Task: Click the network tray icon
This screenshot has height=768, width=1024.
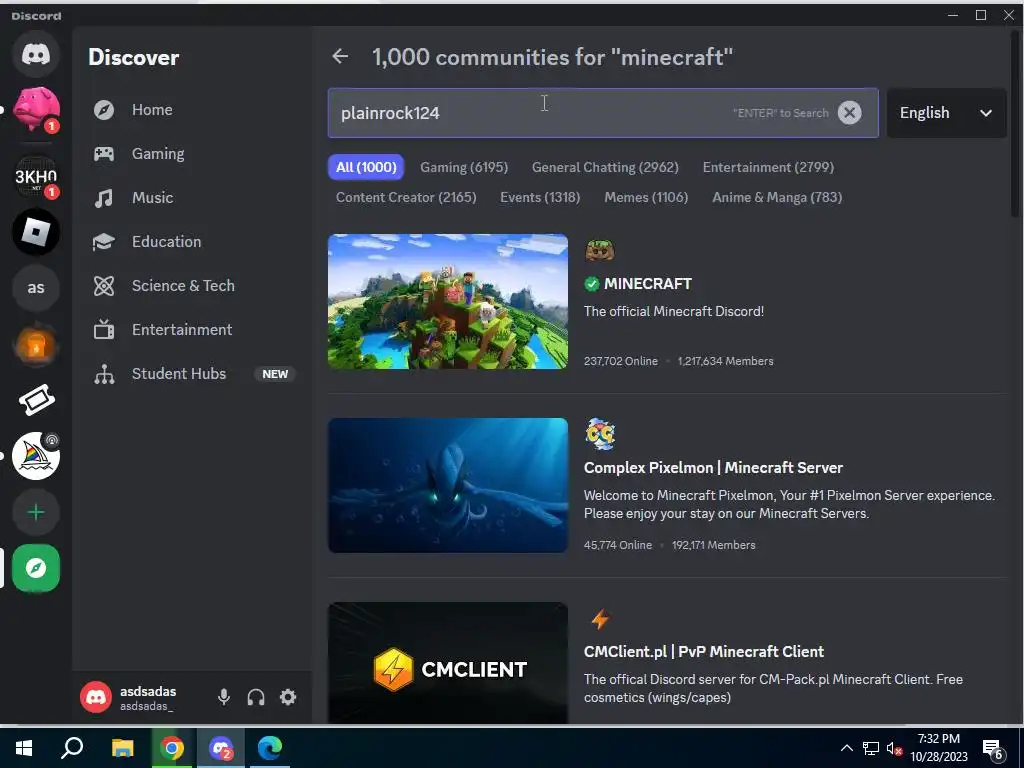Action: (871, 748)
